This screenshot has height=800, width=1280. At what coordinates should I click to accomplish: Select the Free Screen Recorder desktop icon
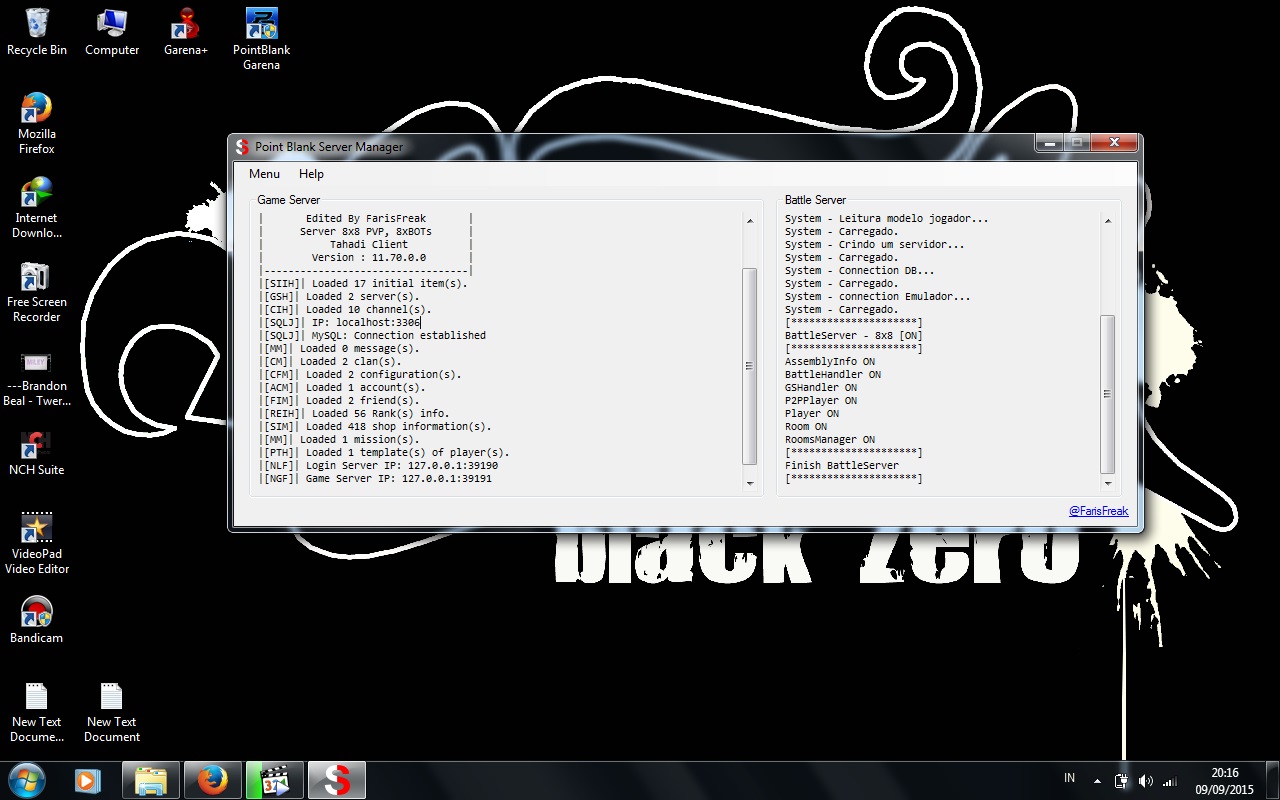pos(37,292)
